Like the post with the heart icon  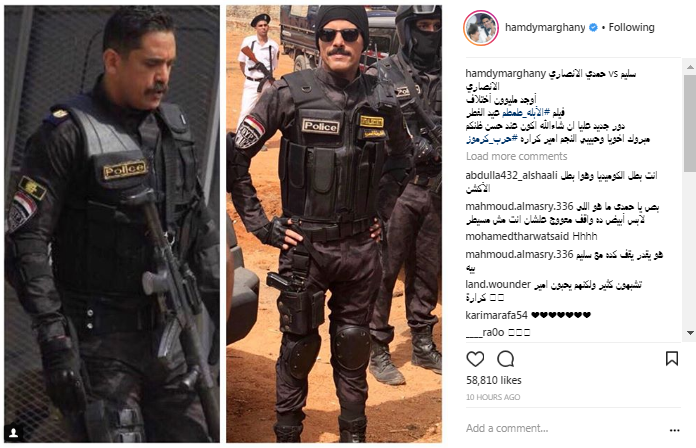pyautogui.click(x=475, y=359)
